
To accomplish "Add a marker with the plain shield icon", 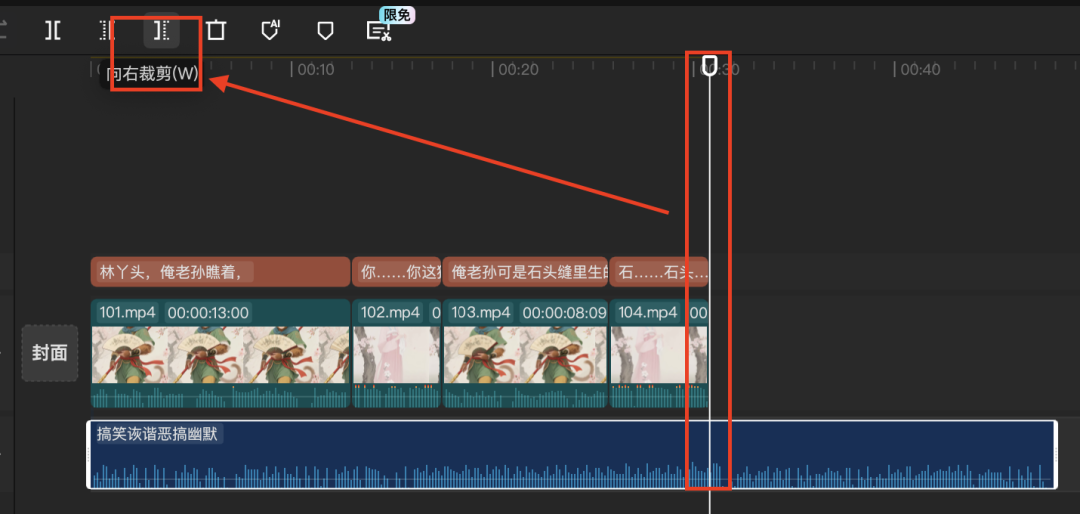I will (325, 31).
